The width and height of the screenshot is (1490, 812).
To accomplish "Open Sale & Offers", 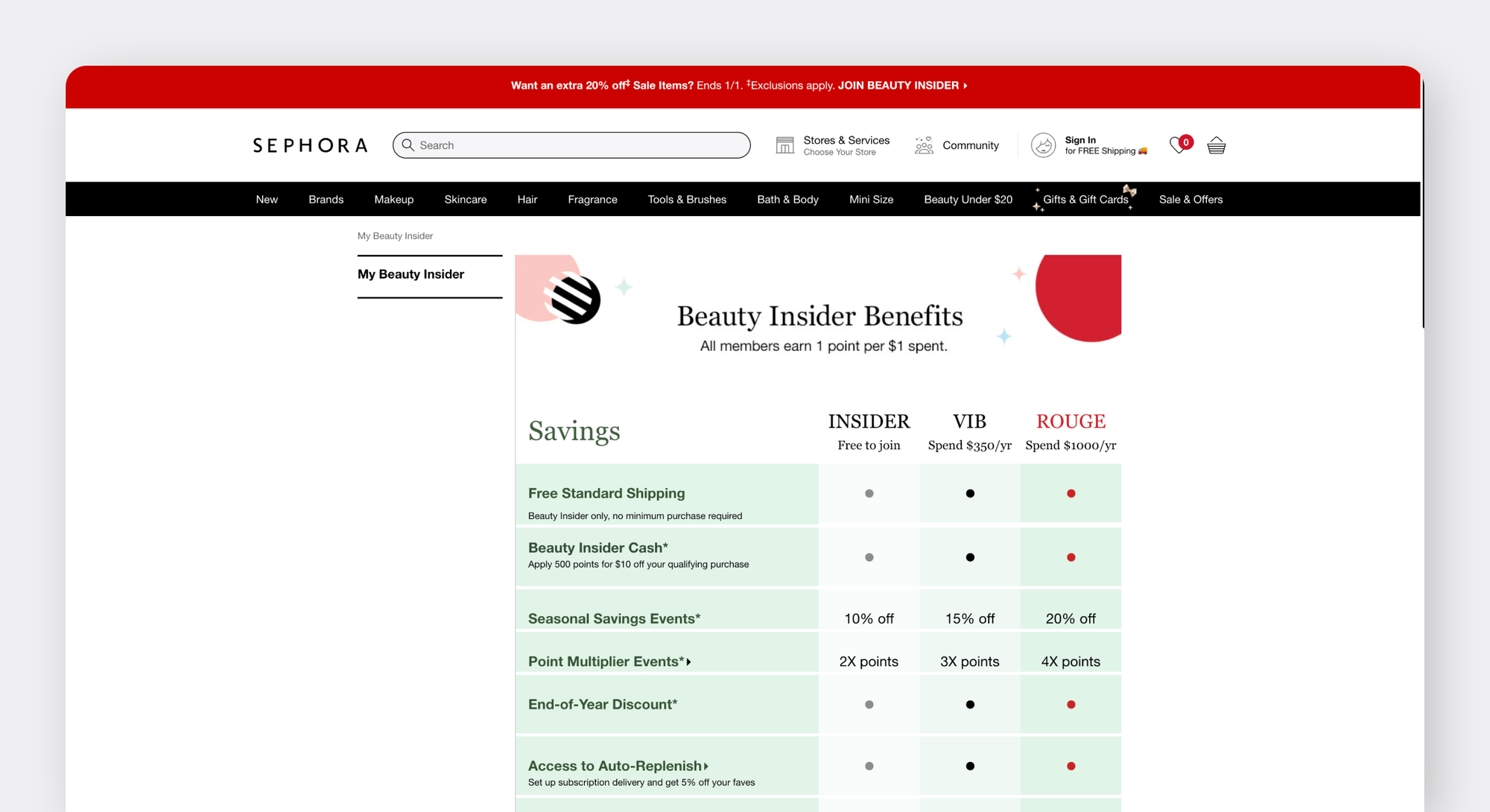I will (1191, 199).
